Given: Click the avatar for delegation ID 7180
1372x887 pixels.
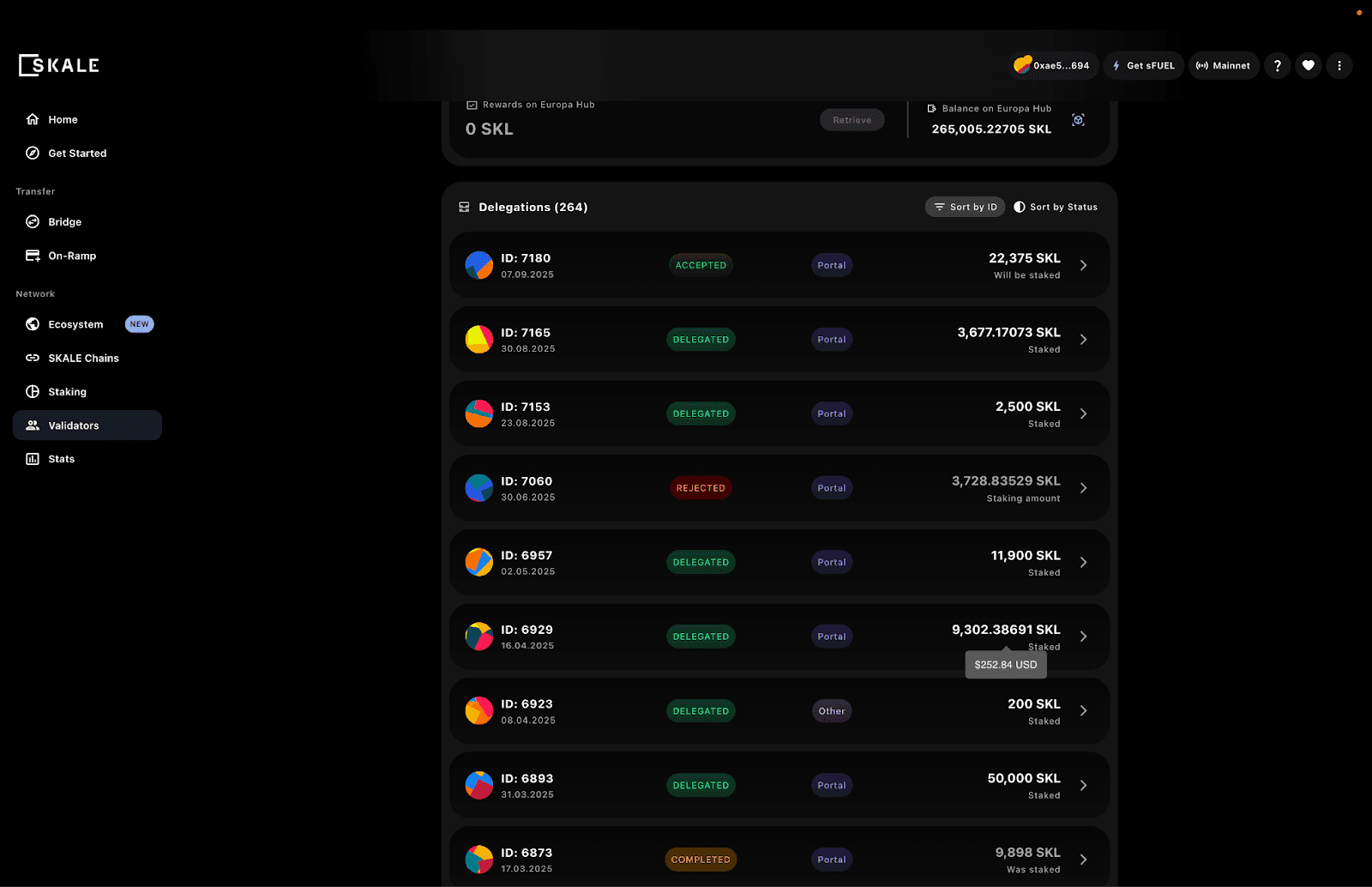Looking at the screenshot, I should (x=478, y=265).
